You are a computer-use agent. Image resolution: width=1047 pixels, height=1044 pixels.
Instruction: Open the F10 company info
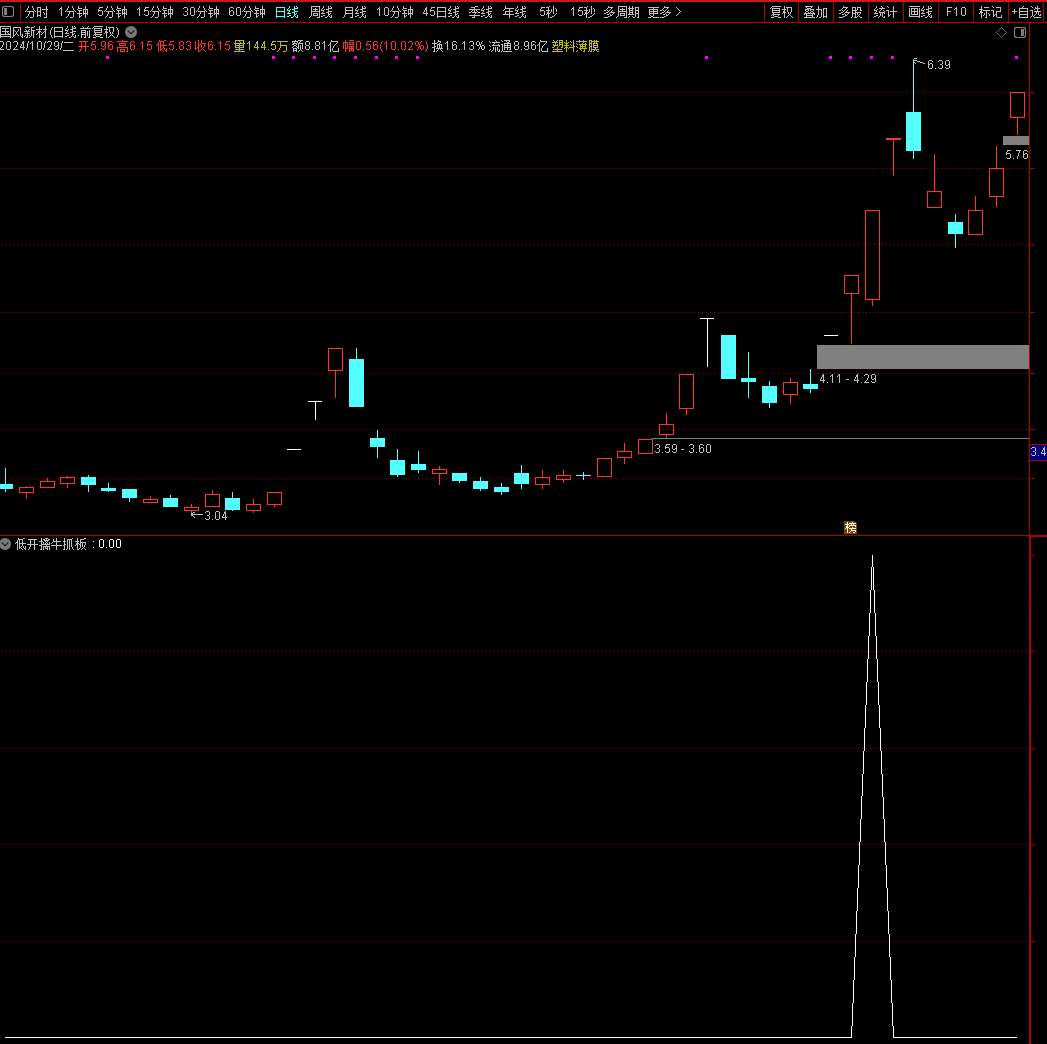tap(956, 12)
